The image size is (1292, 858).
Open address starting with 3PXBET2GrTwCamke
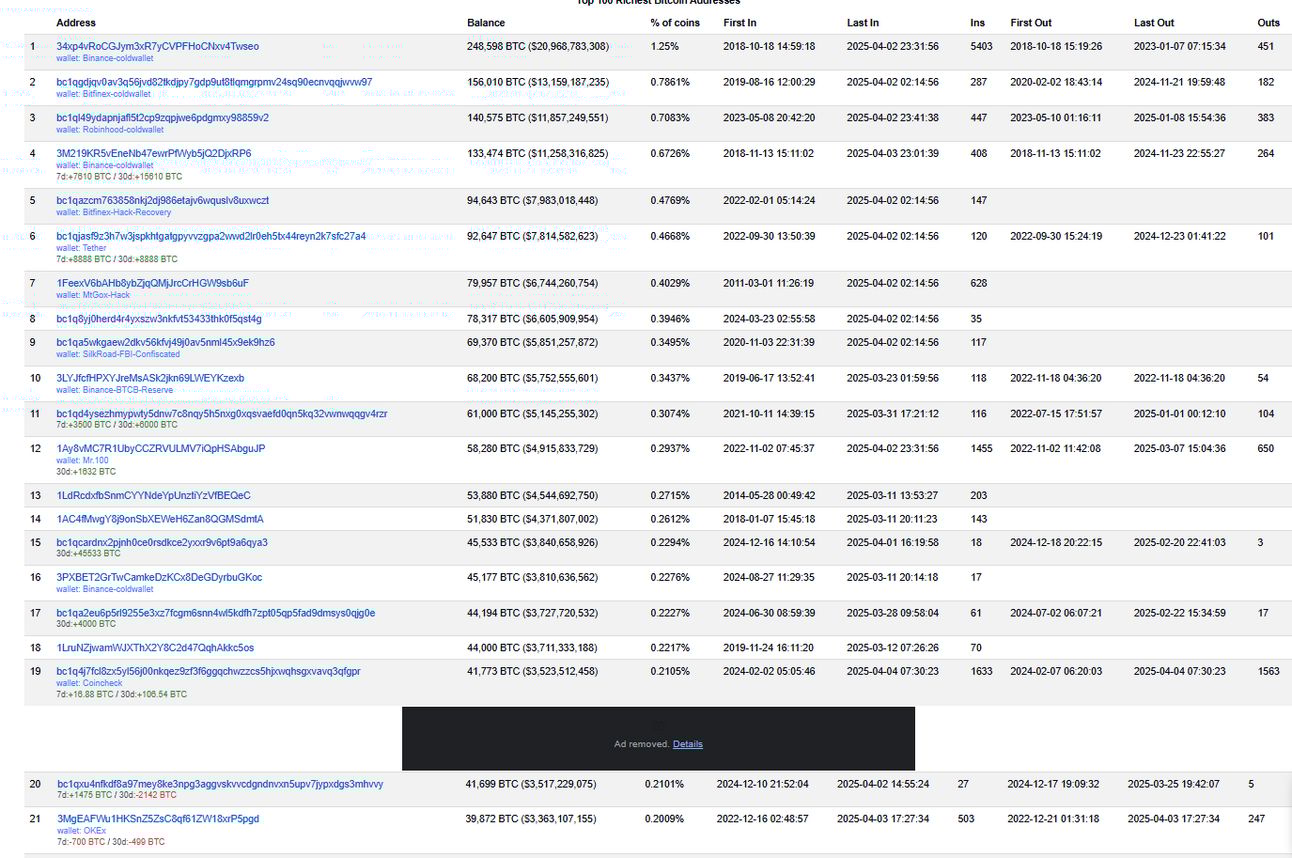(x=159, y=577)
